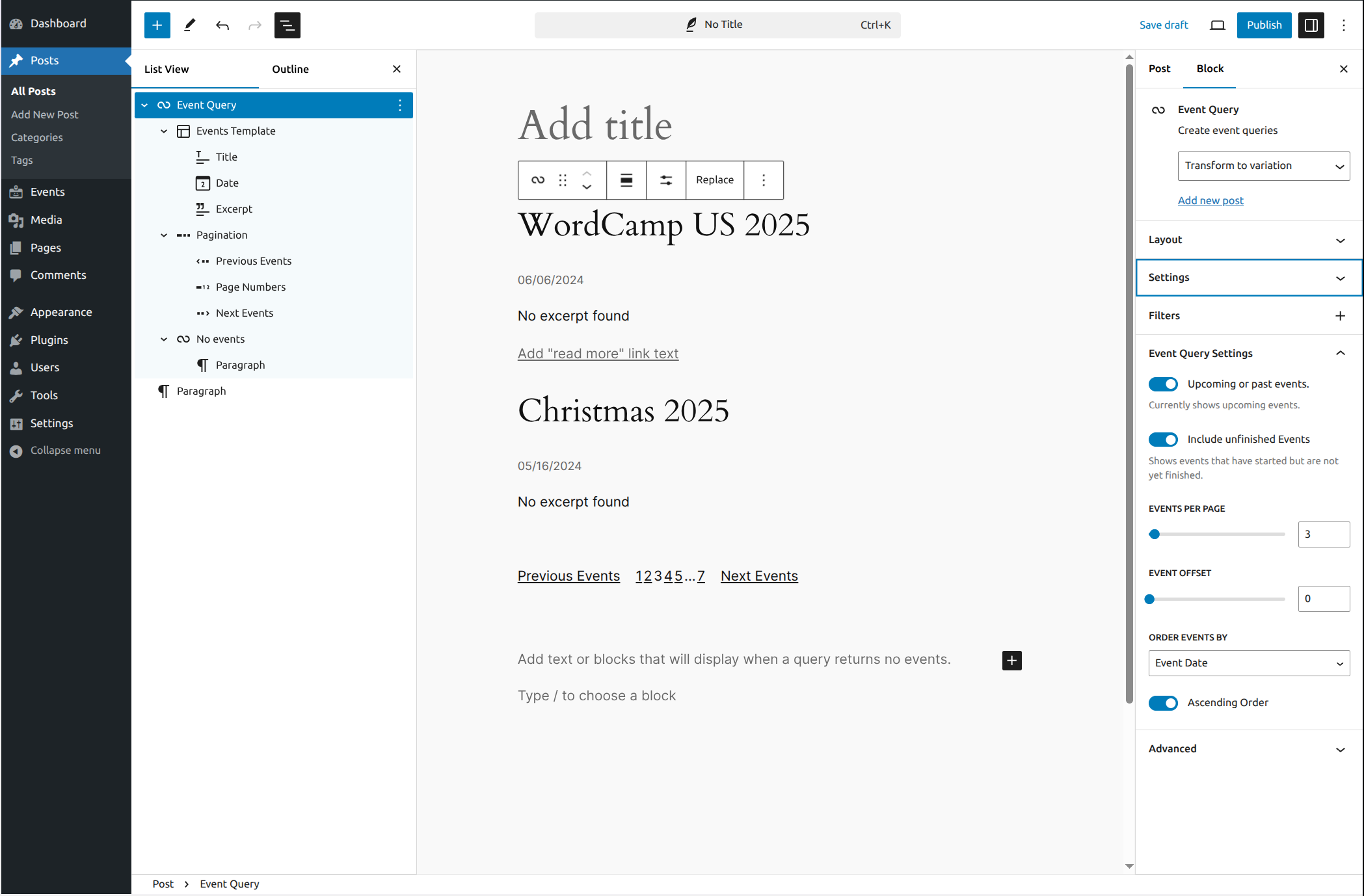1364x896 pixels.
Task: Click the Event Query block type icon in toolbar
Action: click(x=538, y=180)
